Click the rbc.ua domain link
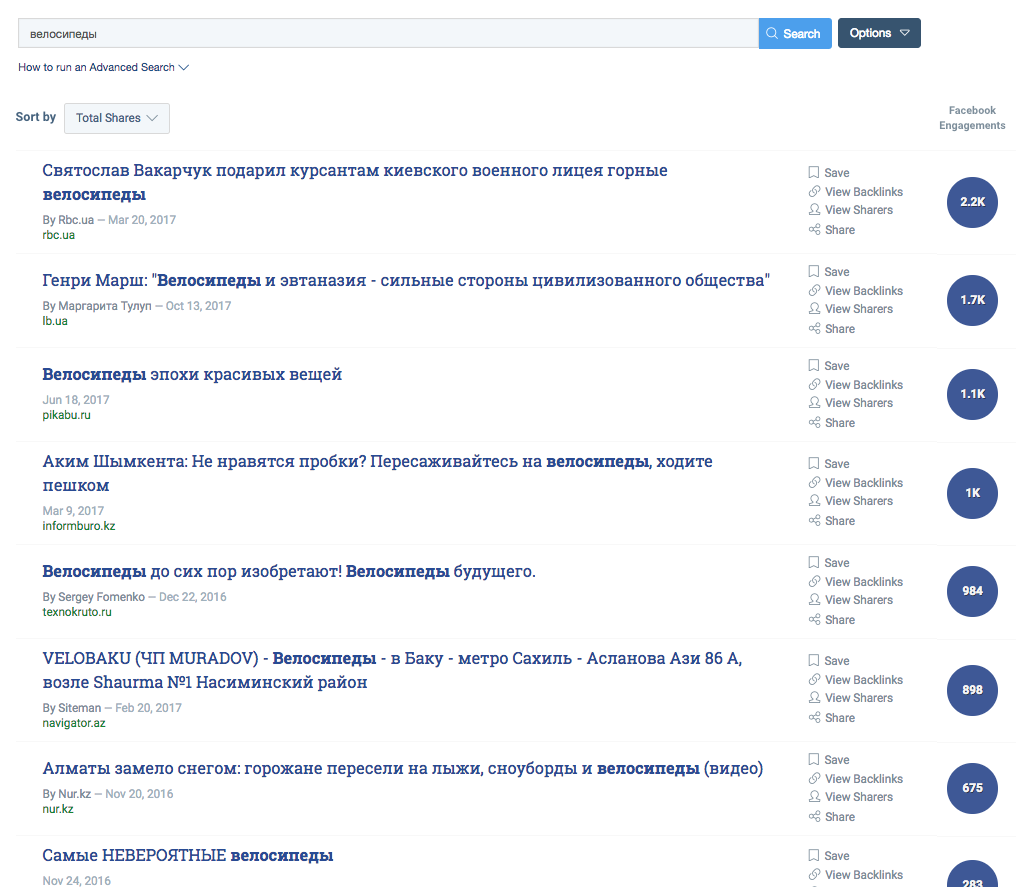Image resolution: width=1016 pixels, height=887 pixels. [58, 235]
